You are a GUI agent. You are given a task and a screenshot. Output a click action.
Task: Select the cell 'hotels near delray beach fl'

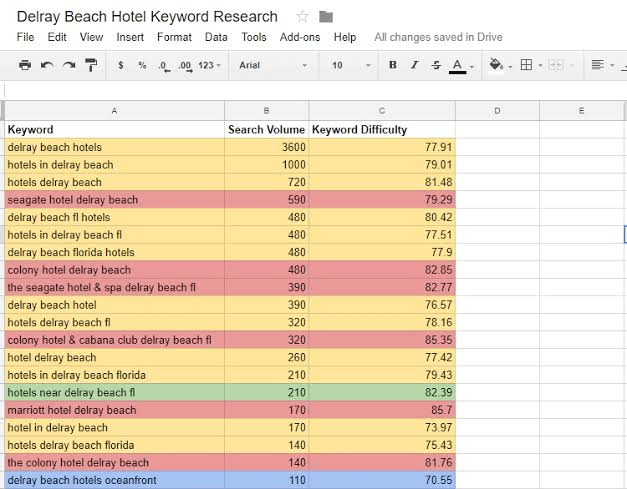pos(115,392)
